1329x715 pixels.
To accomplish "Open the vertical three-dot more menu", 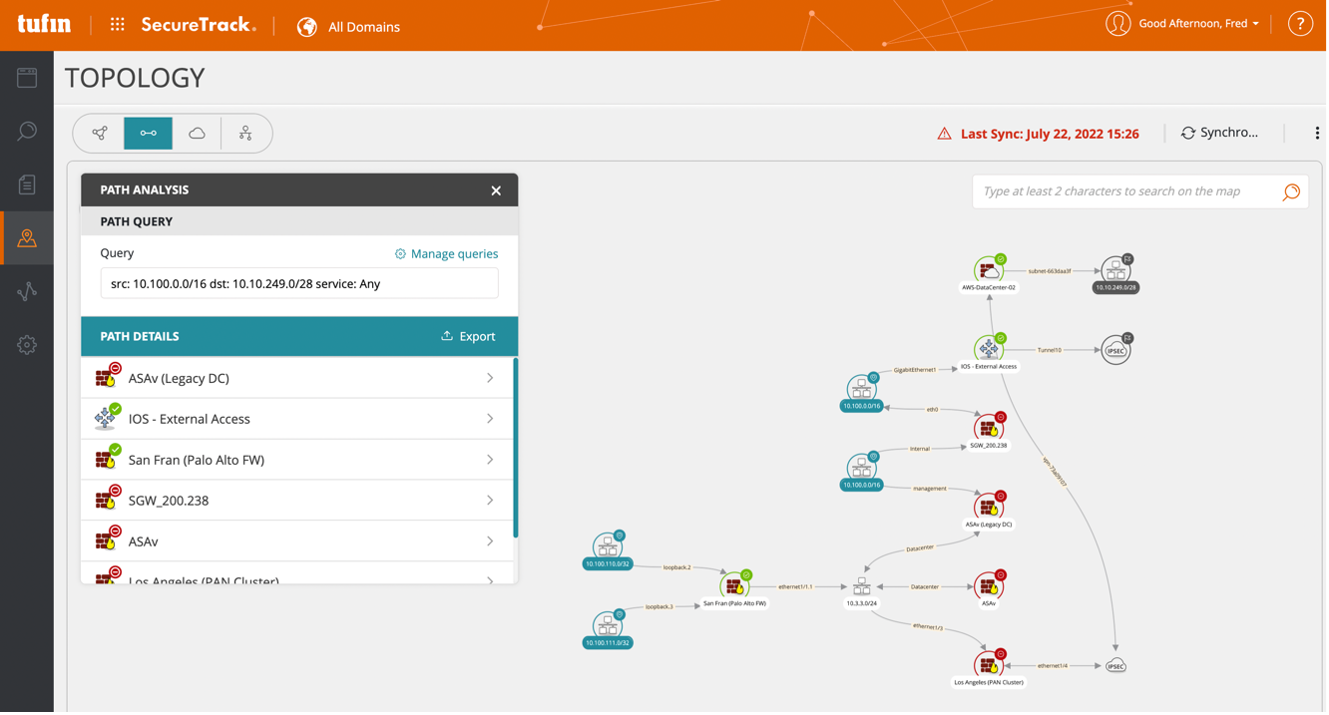I will (x=1316, y=133).
